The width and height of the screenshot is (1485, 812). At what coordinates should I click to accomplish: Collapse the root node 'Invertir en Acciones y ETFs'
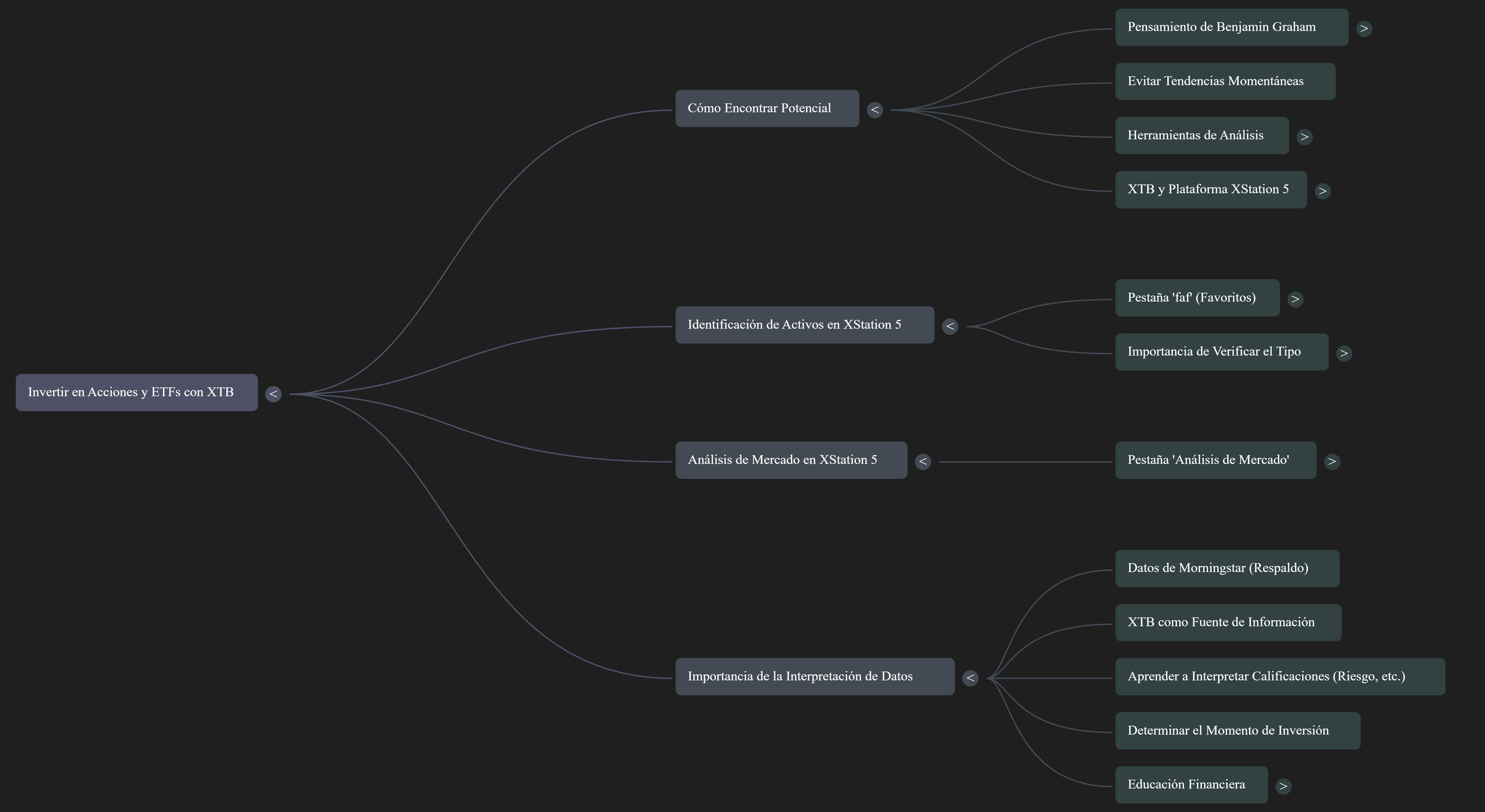point(273,394)
